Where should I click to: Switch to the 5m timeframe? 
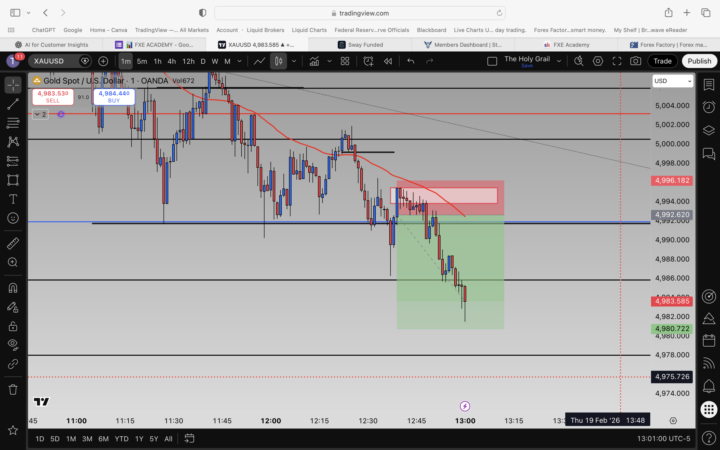click(142, 61)
